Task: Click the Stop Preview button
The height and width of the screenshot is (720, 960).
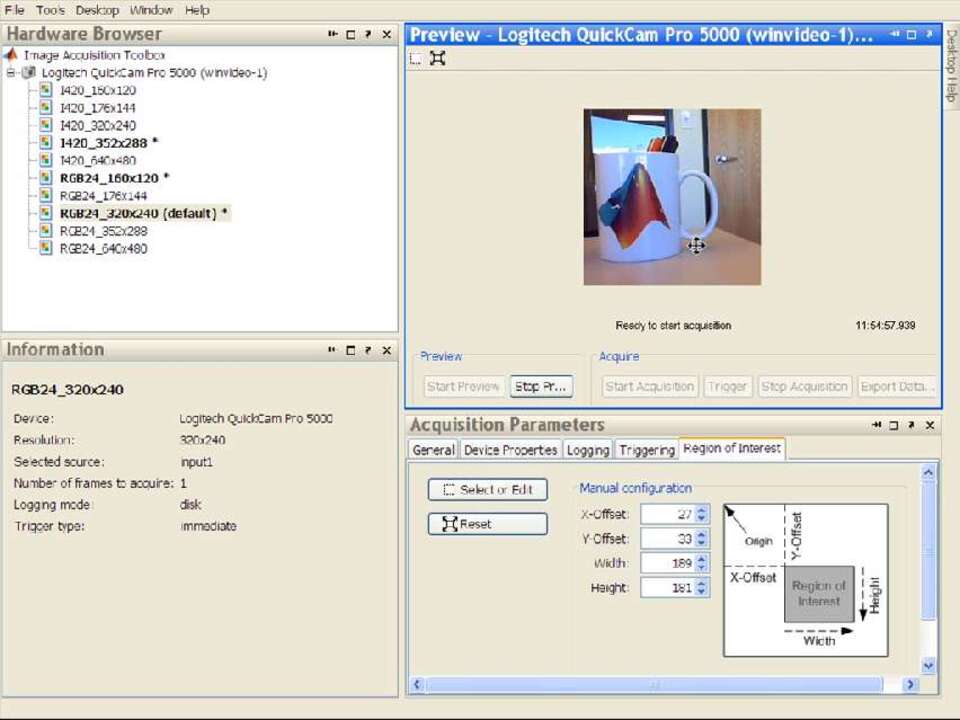Action: 541,387
